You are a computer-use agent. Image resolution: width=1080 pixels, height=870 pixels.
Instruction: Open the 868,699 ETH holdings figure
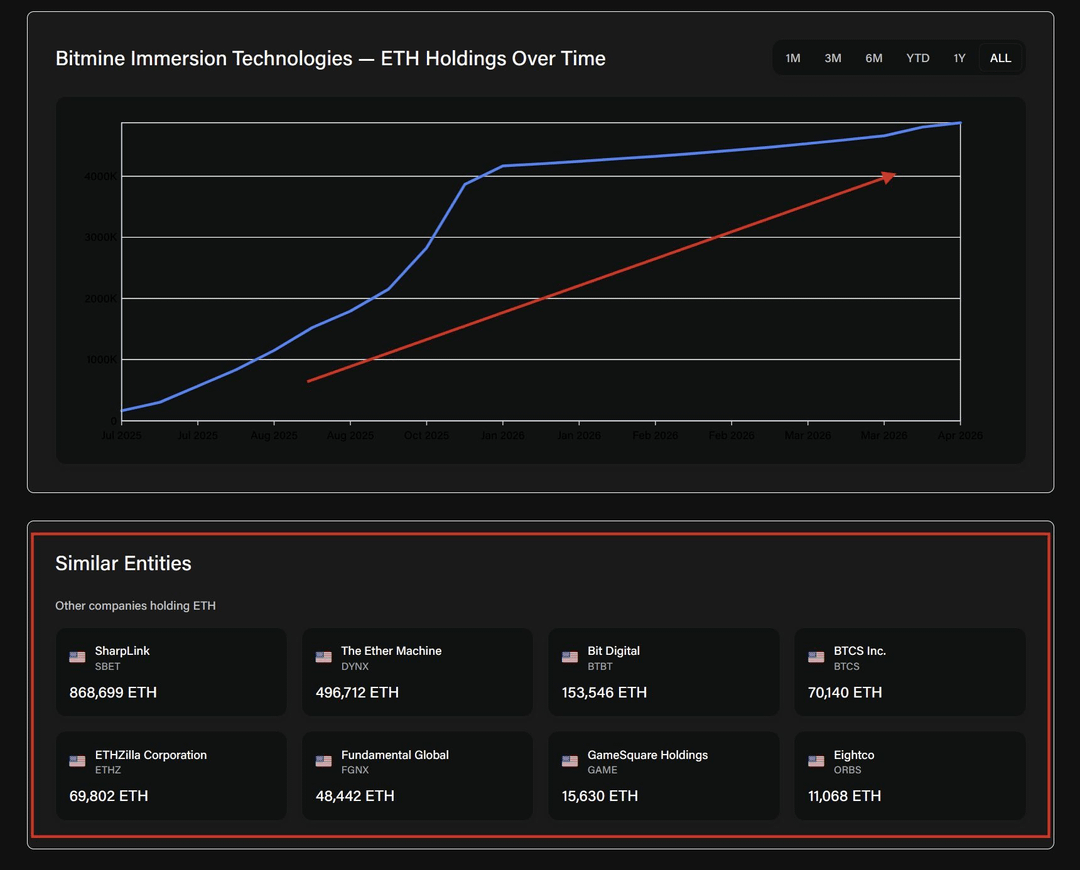point(113,692)
